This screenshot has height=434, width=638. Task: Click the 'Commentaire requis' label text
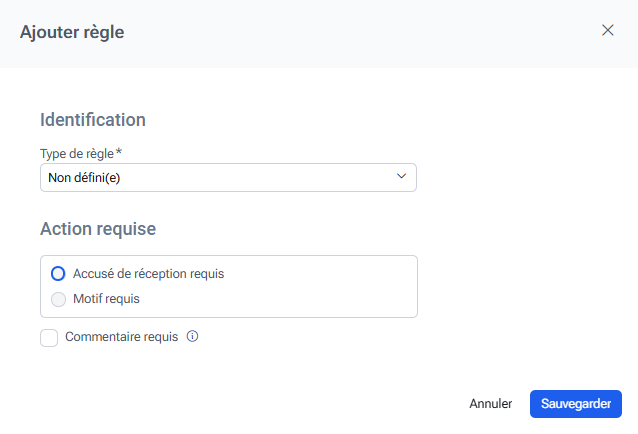coord(121,337)
